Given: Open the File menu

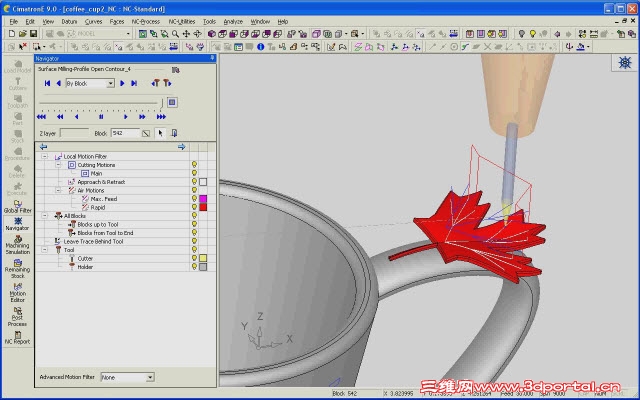Looking at the screenshot, I should 14,21.
